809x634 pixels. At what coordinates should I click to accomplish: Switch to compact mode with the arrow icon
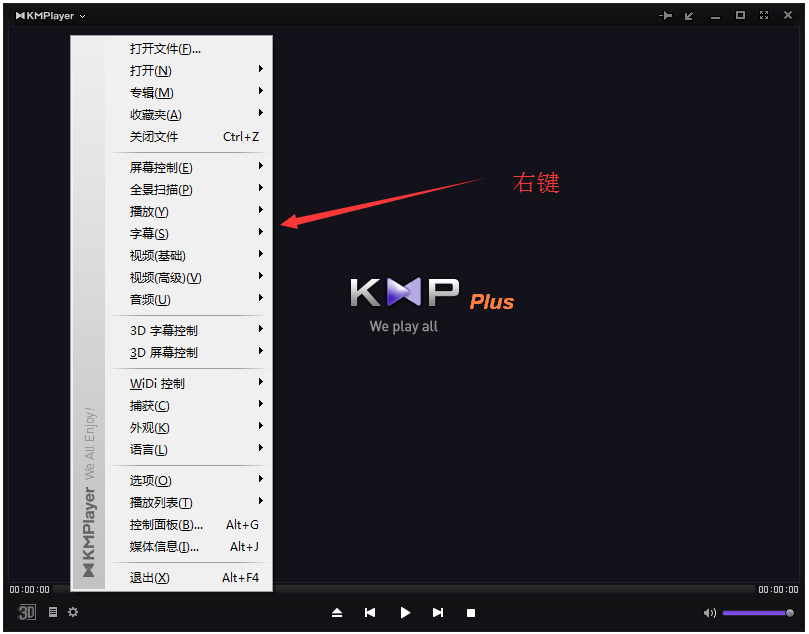[x=689, y=15]
